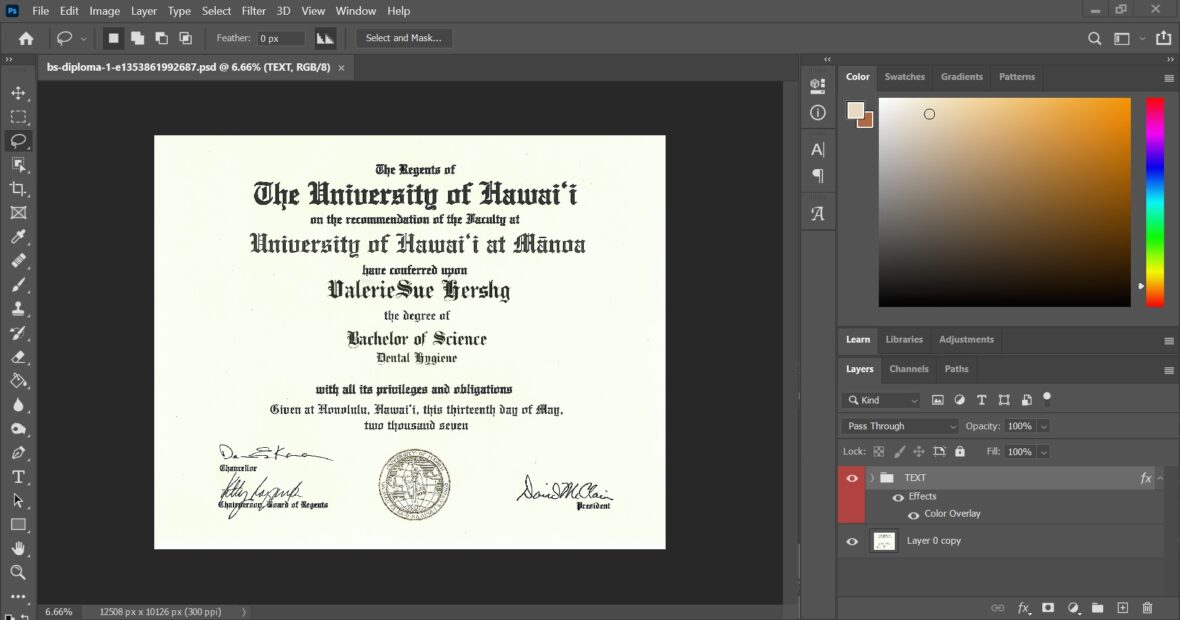Click the foreground color swatch
The image size is (1180, 620).
855,111
